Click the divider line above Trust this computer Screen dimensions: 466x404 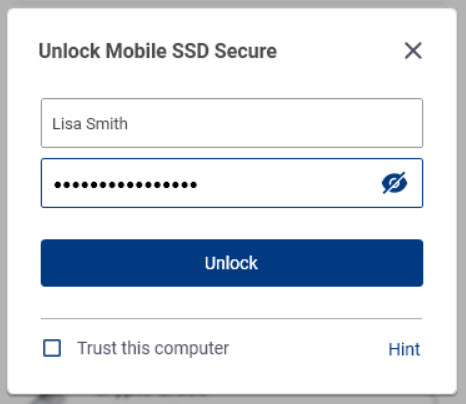click(x=232, y=319)
